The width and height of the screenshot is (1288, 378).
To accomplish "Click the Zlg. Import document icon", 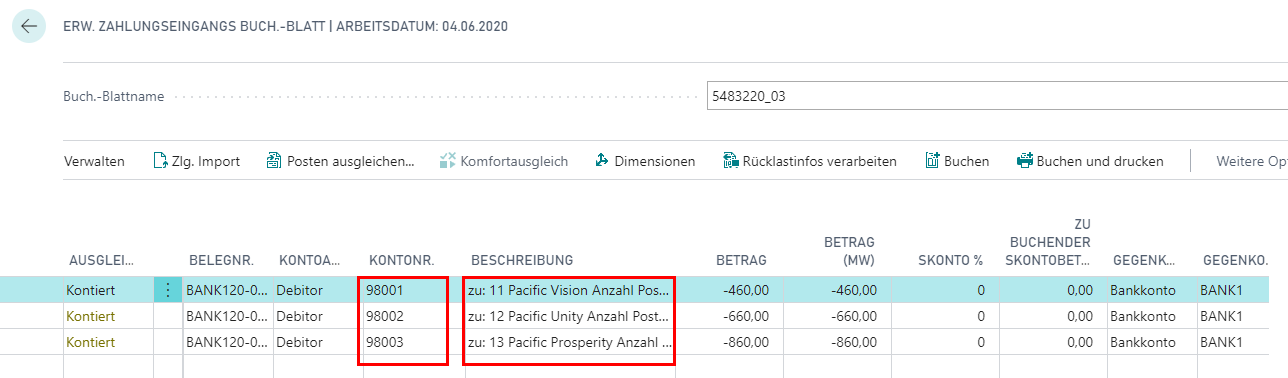I will (x=159, y=161).
